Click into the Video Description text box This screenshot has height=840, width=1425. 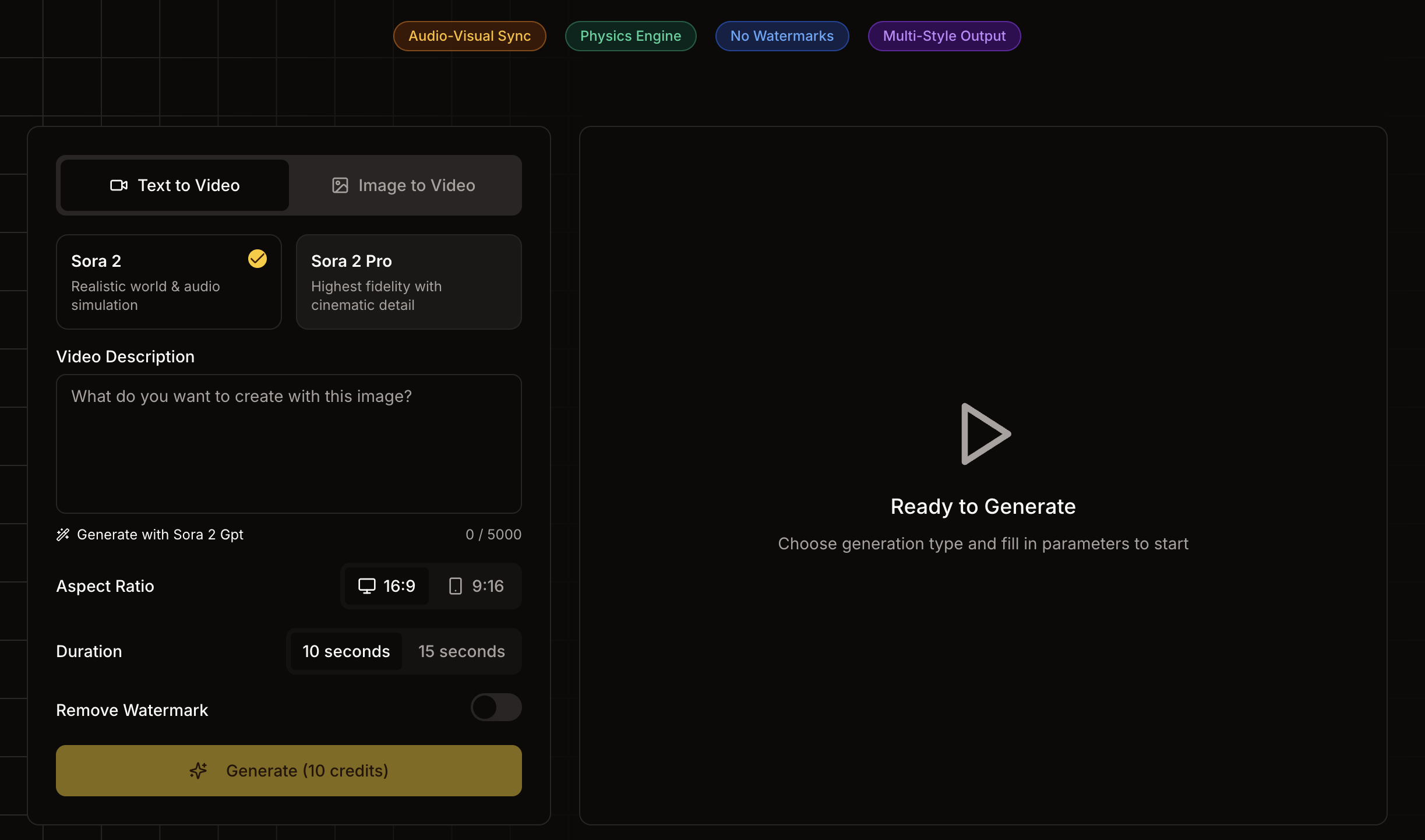click(x=288, y=443)
